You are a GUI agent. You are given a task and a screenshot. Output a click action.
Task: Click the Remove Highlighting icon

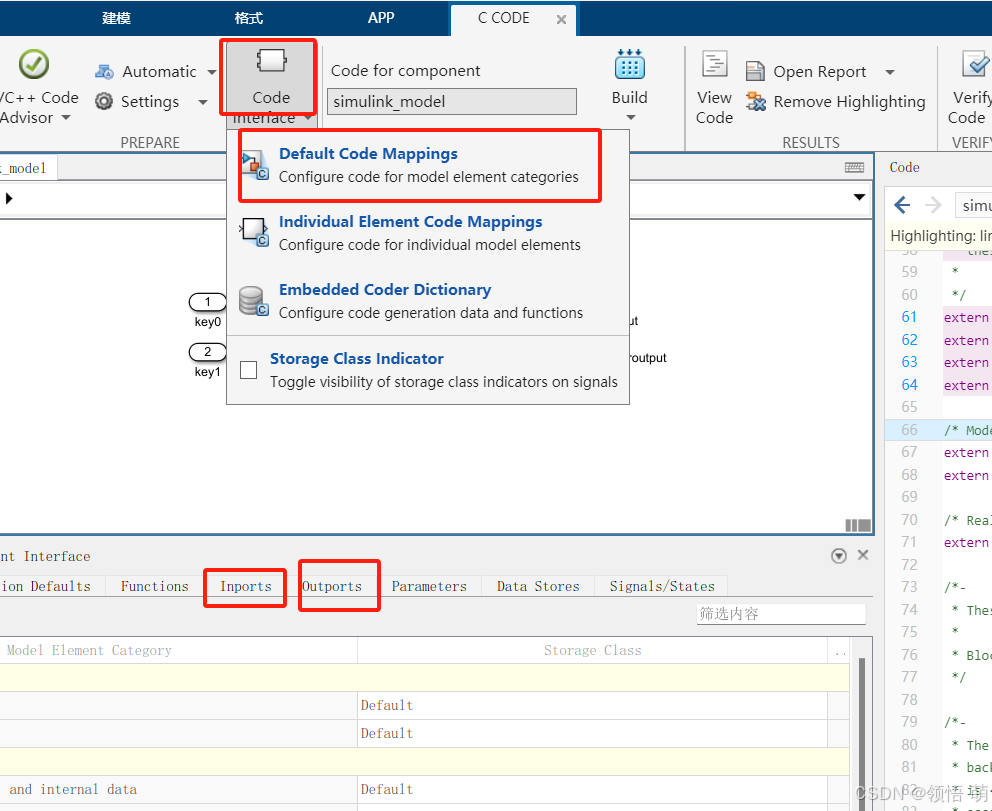pyautogui.click(x=755, y=101)
